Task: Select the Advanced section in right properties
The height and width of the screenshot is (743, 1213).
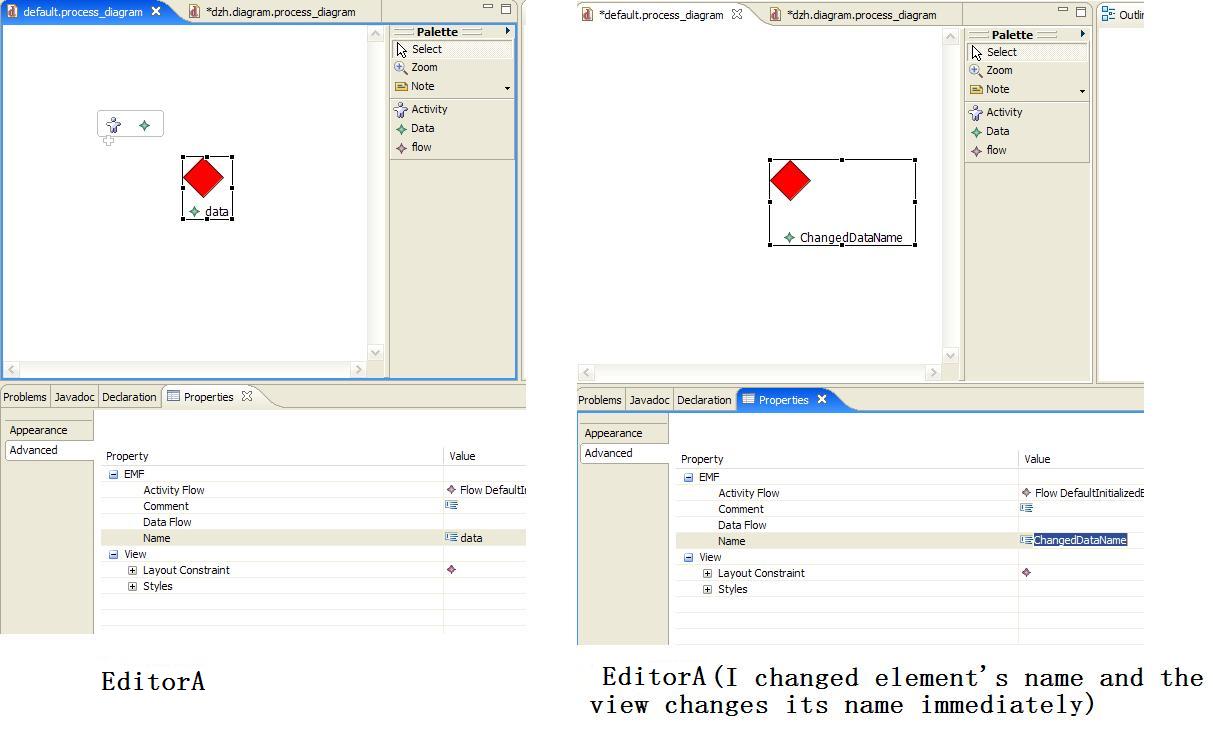Action: (x=608, y=453)
